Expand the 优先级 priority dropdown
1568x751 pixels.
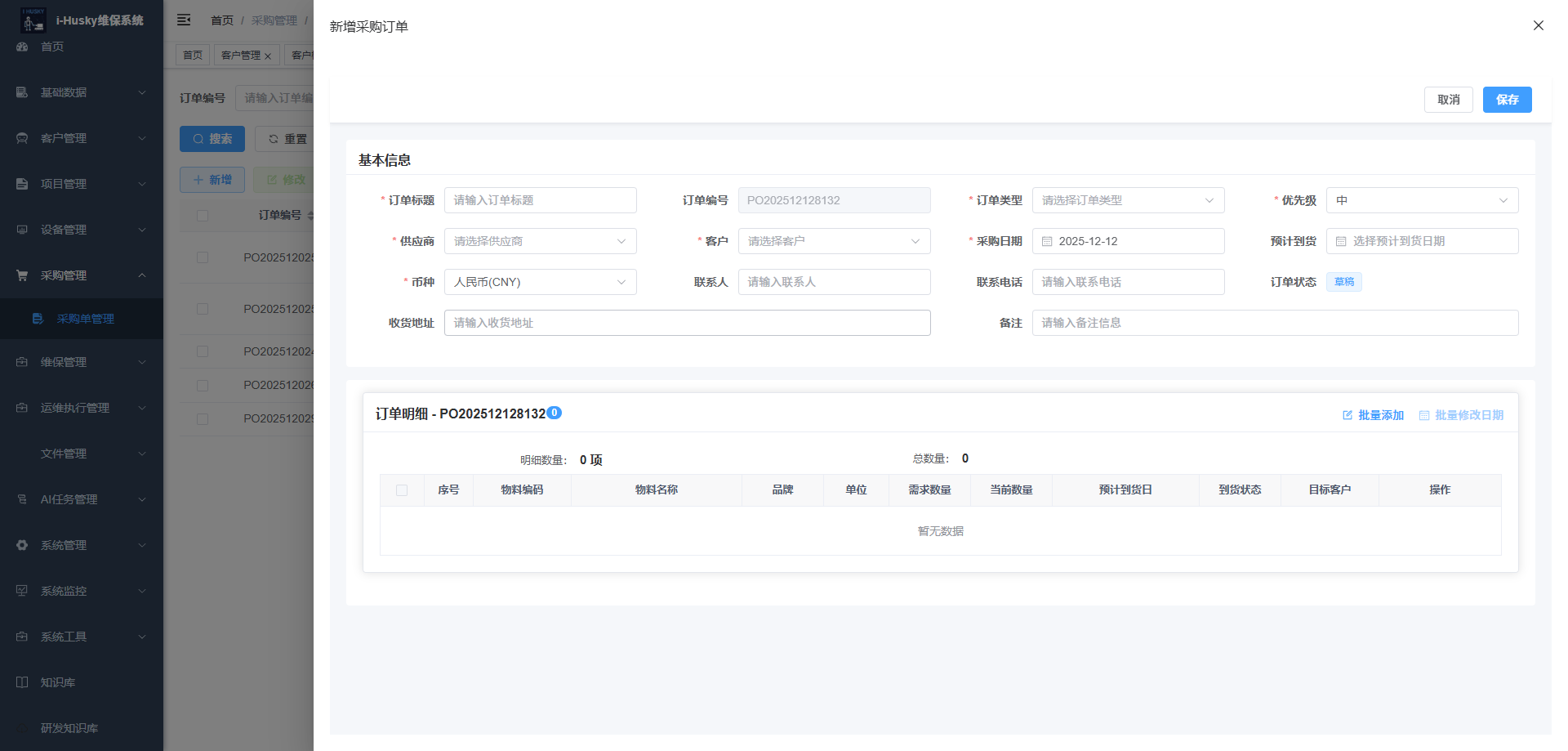click(x=1421, y=201)
